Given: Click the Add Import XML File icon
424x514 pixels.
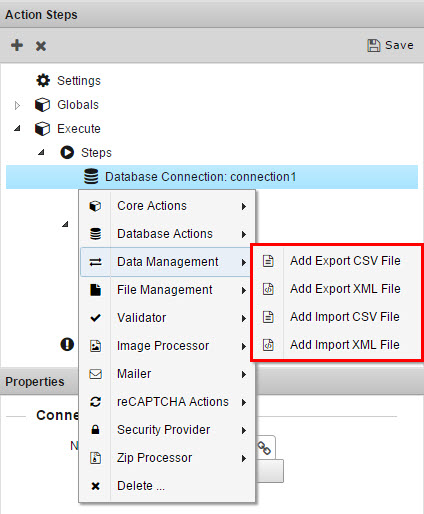Looking at the screenshot, I should coord(268,345).
